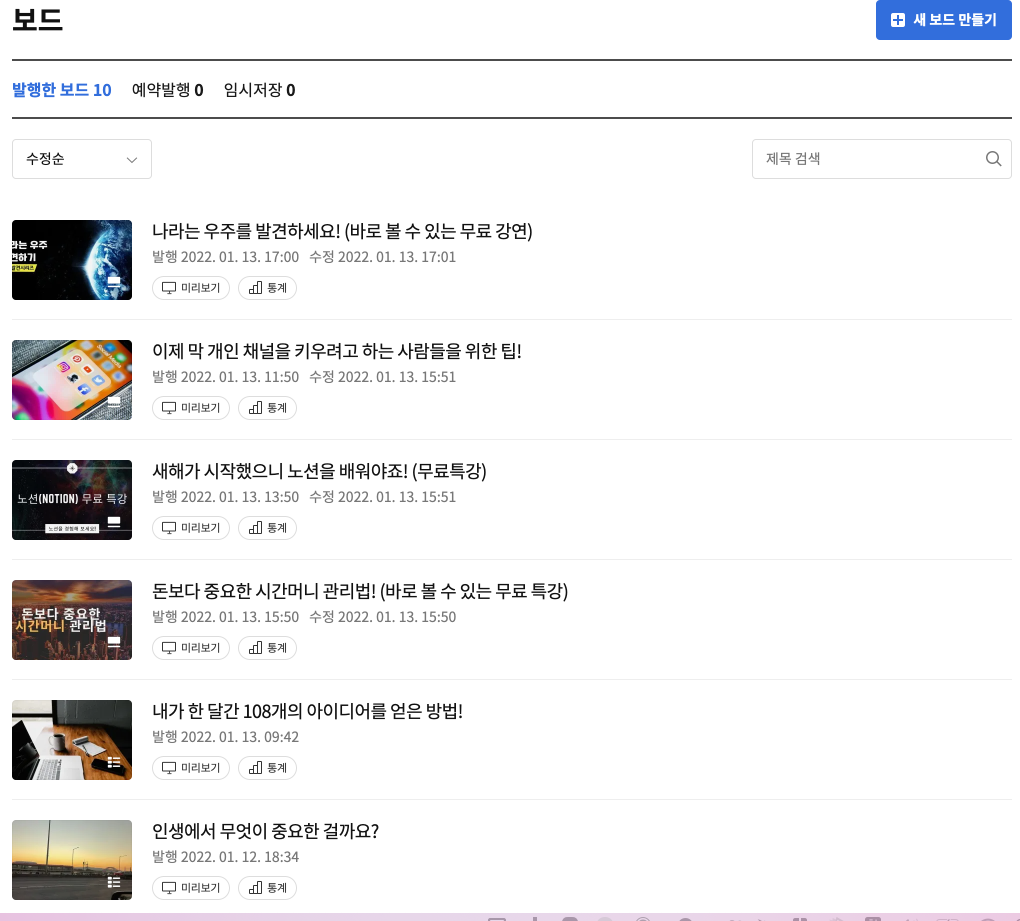Viewport: 1020px width, 921px height.
Task: Click the 제목 검색 search input field
Action: pos(870,159)
